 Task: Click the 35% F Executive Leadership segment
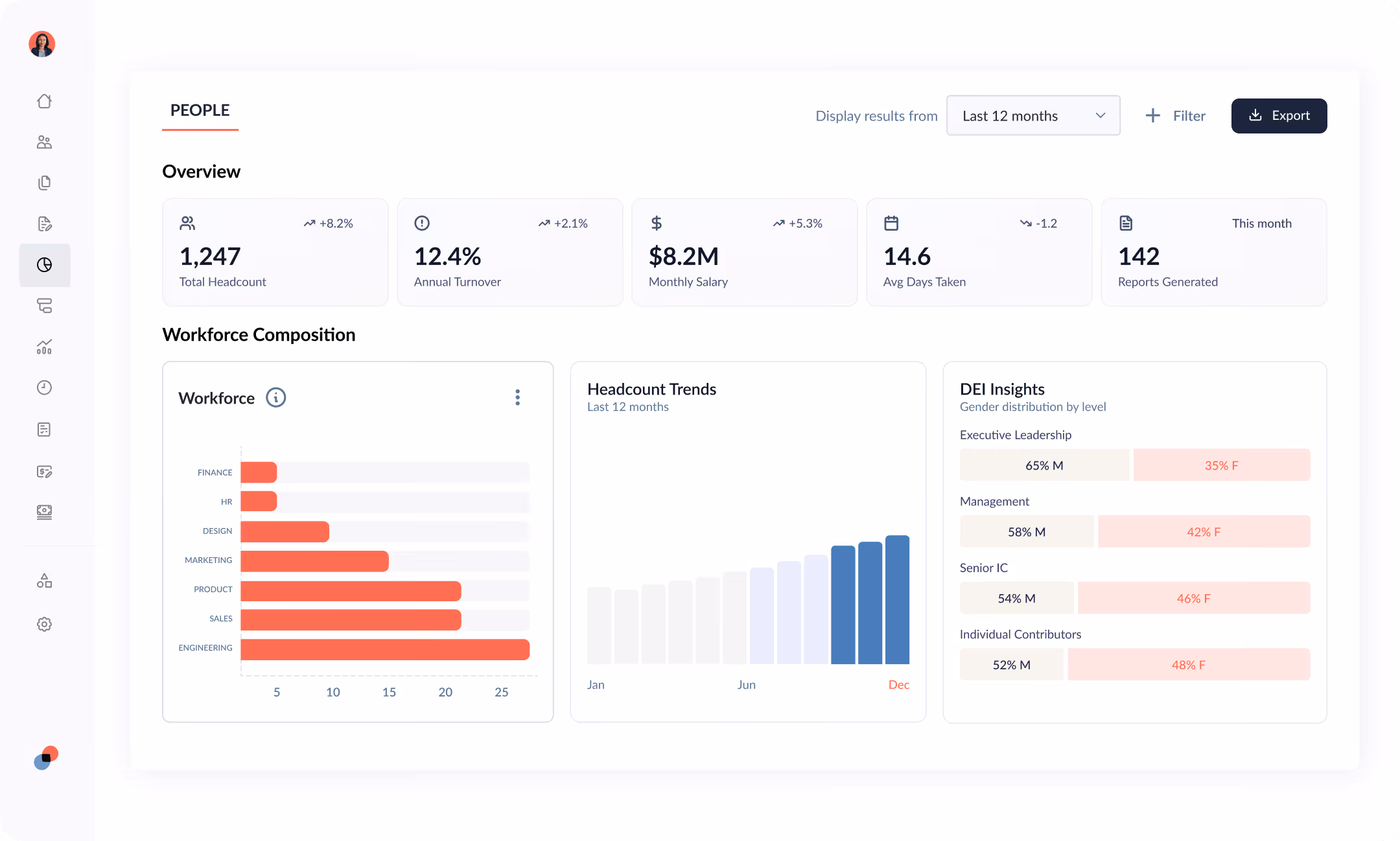(1221, 465)
